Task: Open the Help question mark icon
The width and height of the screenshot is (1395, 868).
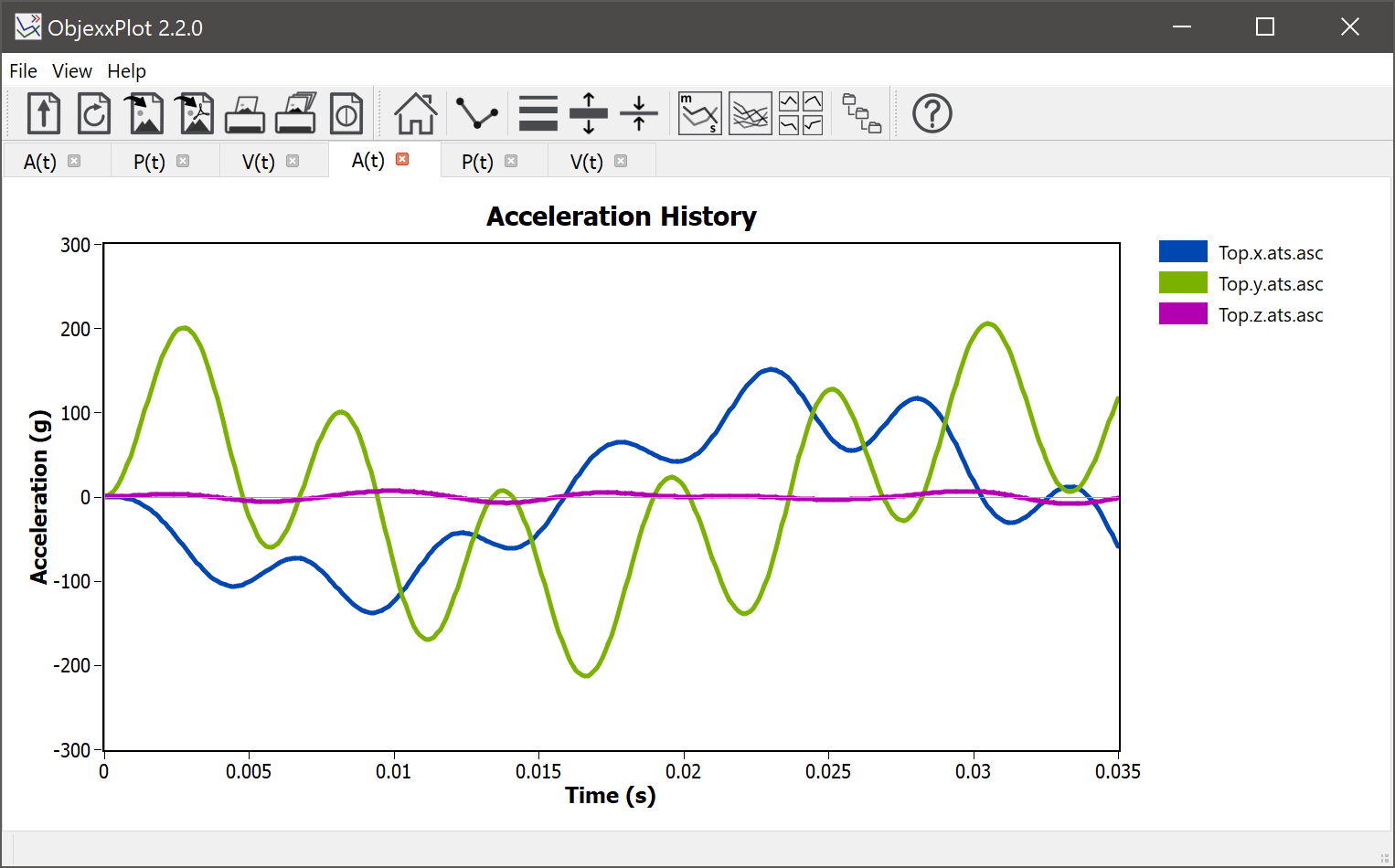Action: coord(932,112)
